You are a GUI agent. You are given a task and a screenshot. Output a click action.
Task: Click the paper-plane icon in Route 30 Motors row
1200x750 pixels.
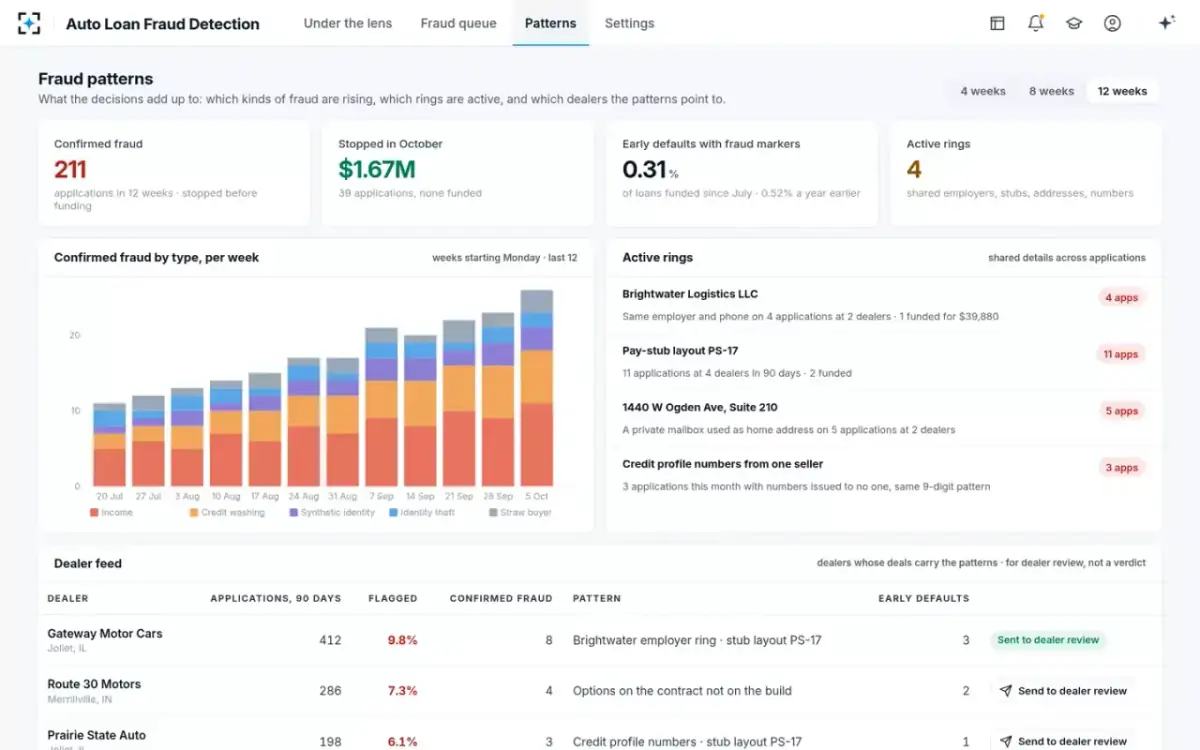1006,691
